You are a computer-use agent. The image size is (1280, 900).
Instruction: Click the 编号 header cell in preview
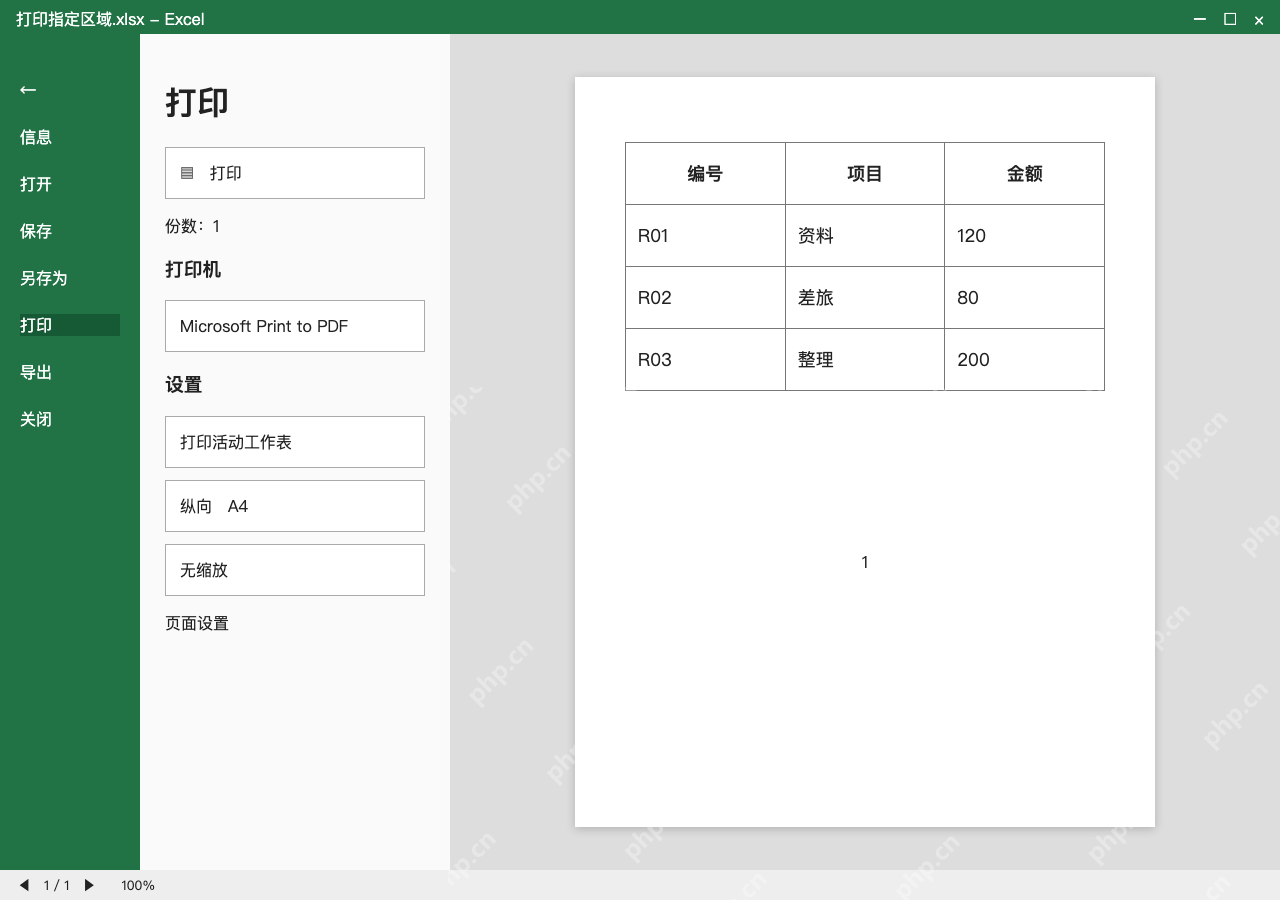pyautogui.click(x=705, y=174)
